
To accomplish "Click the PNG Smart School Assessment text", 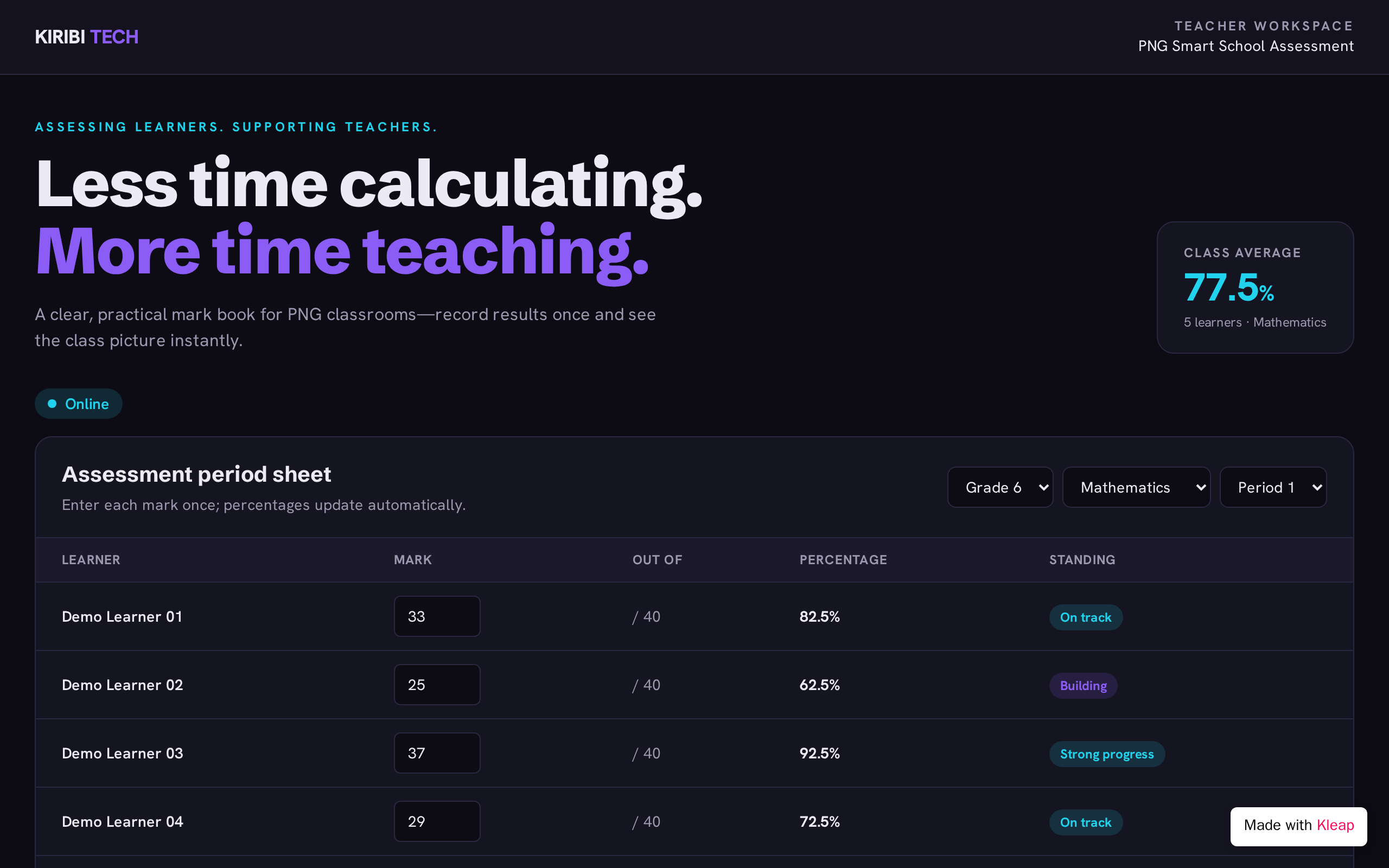I will click(x=1246, y=46).
